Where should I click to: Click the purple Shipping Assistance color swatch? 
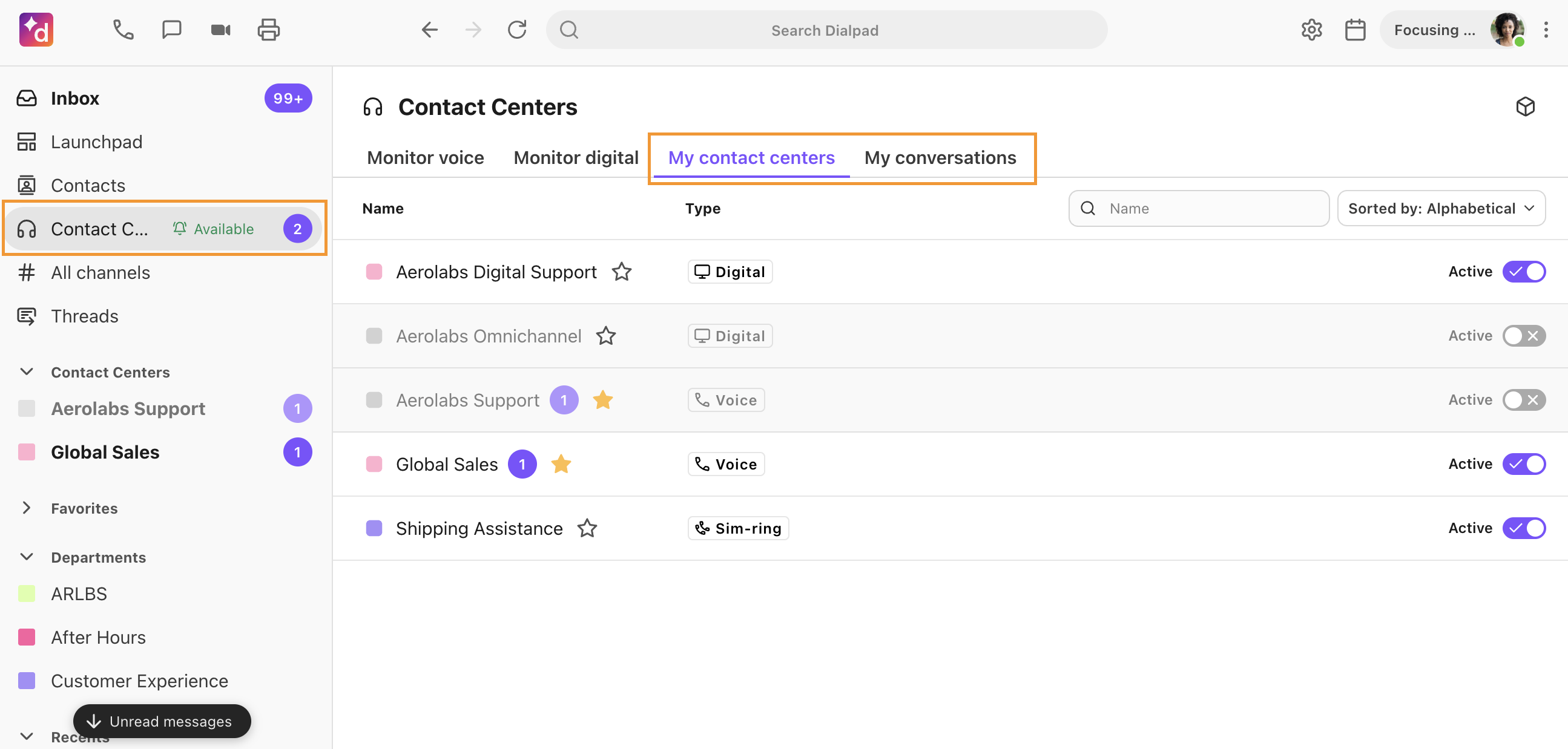point(374,528)
